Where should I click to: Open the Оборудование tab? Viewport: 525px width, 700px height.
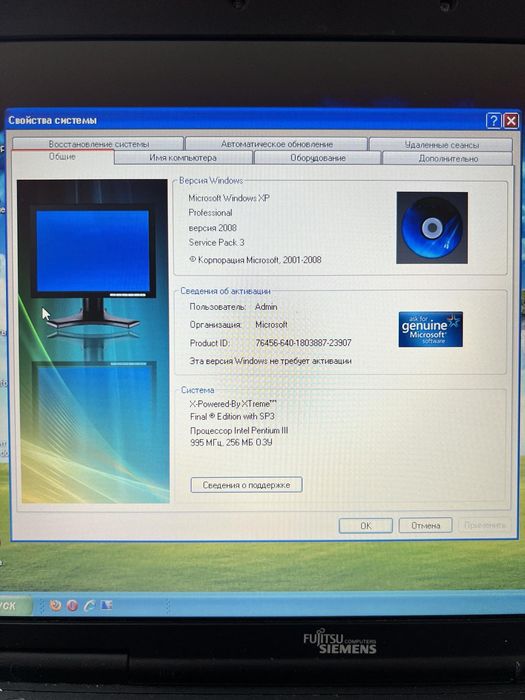(317, 158)
